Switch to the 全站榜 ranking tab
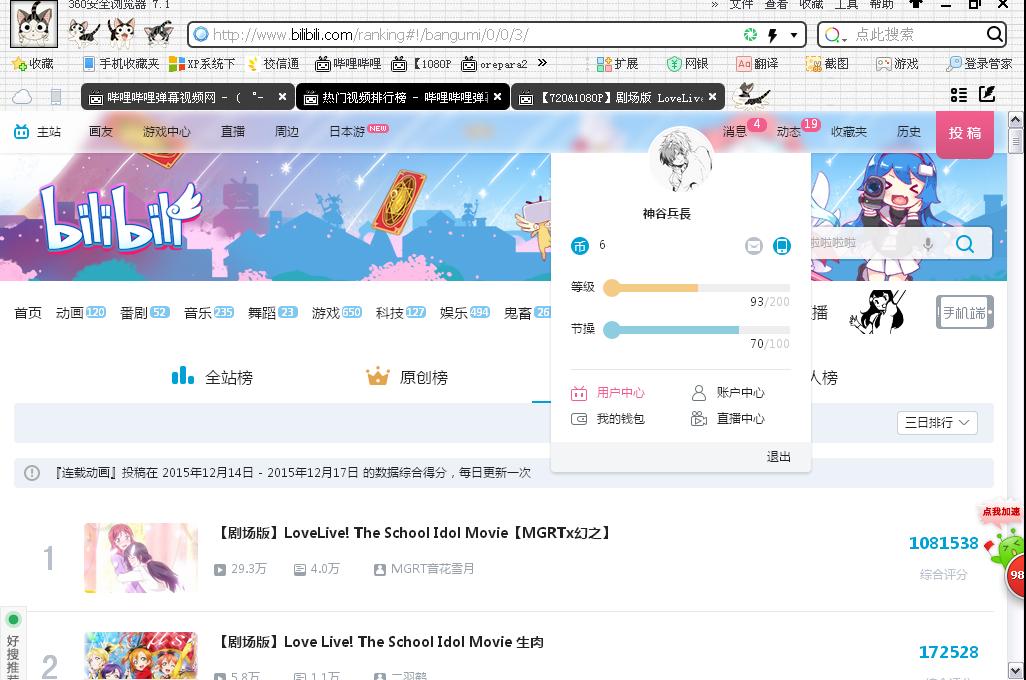 point(213,377)
